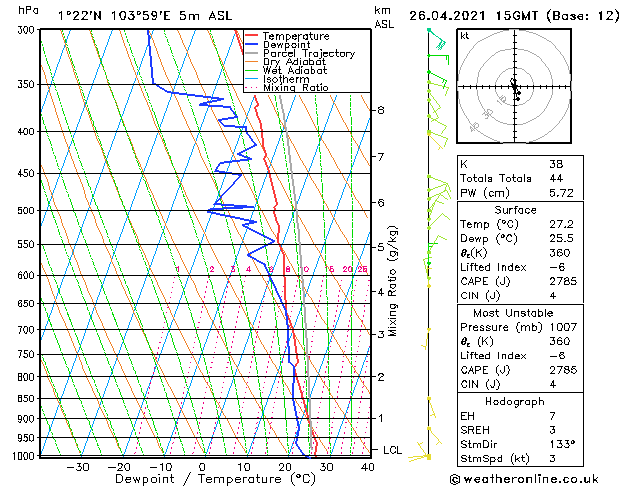Click the 'kt' label in the hodograph
629x486 pixels.
coord(465,35)
